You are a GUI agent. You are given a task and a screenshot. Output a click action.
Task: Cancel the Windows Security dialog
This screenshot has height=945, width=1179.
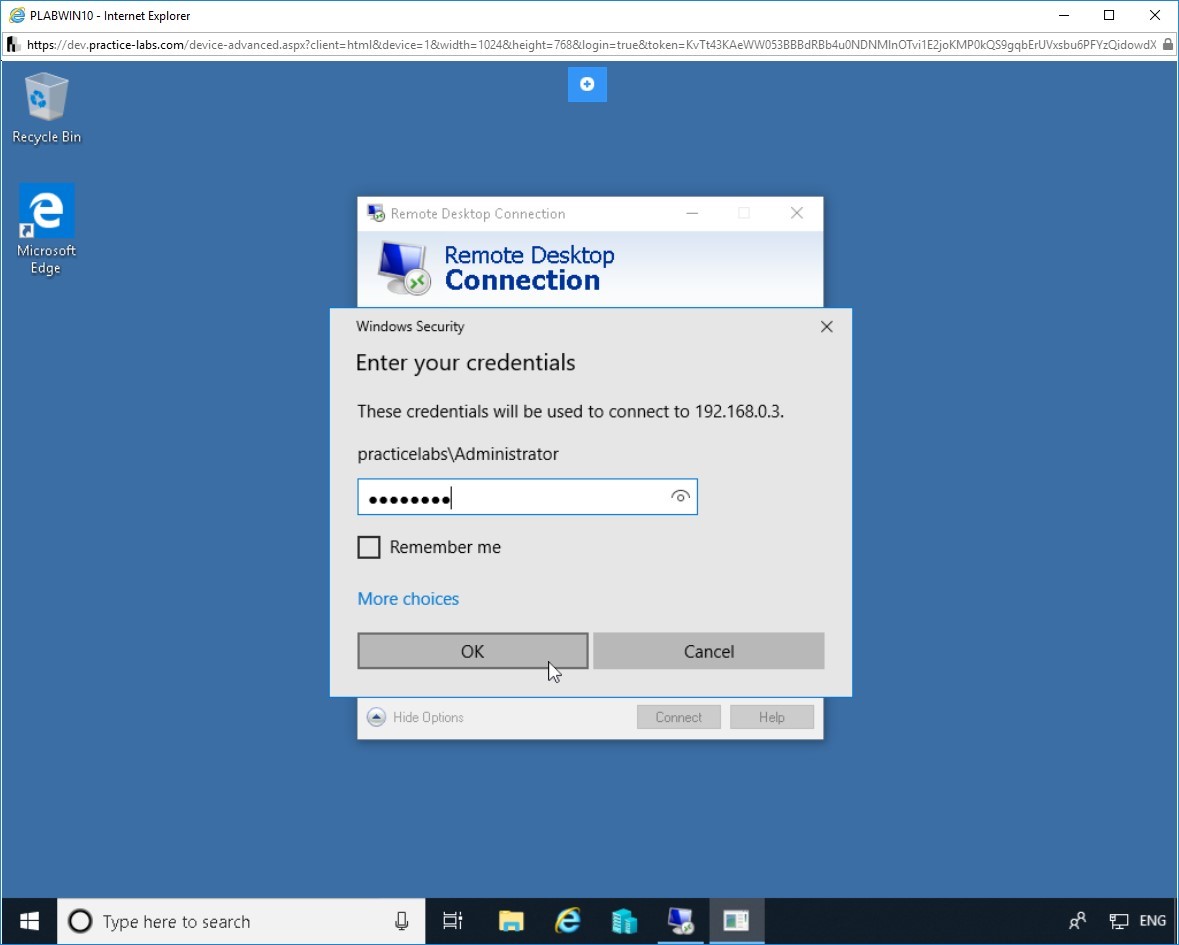[x=708, y=651]
